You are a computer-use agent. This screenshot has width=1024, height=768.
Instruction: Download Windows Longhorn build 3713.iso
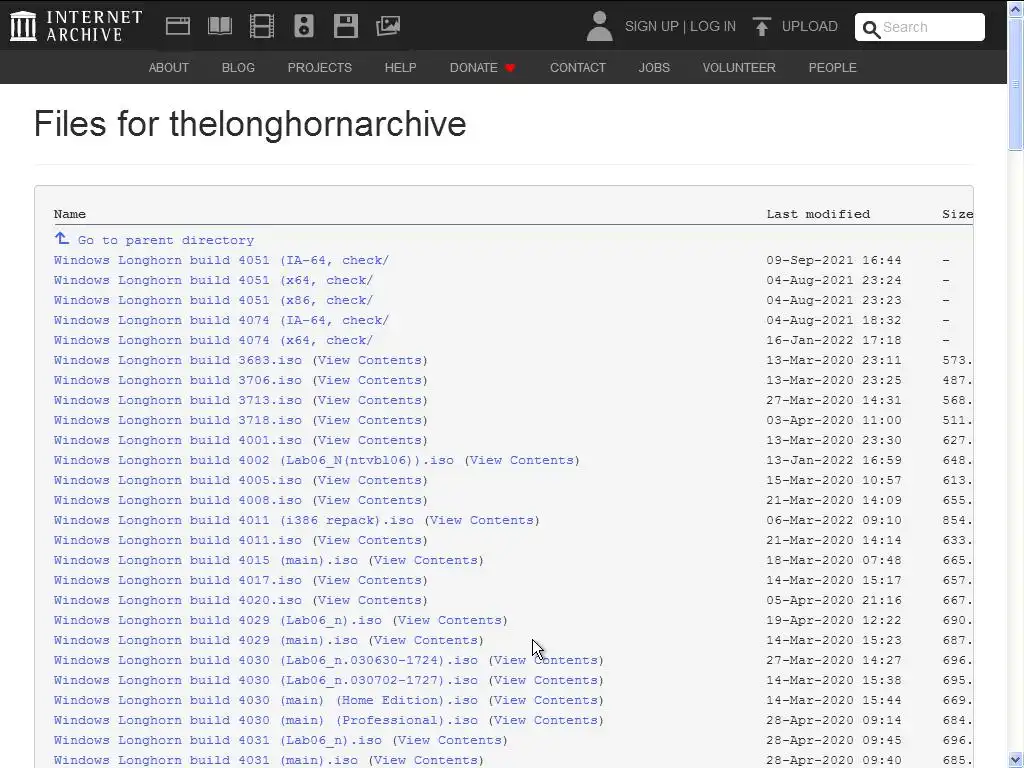click(178, 400)
